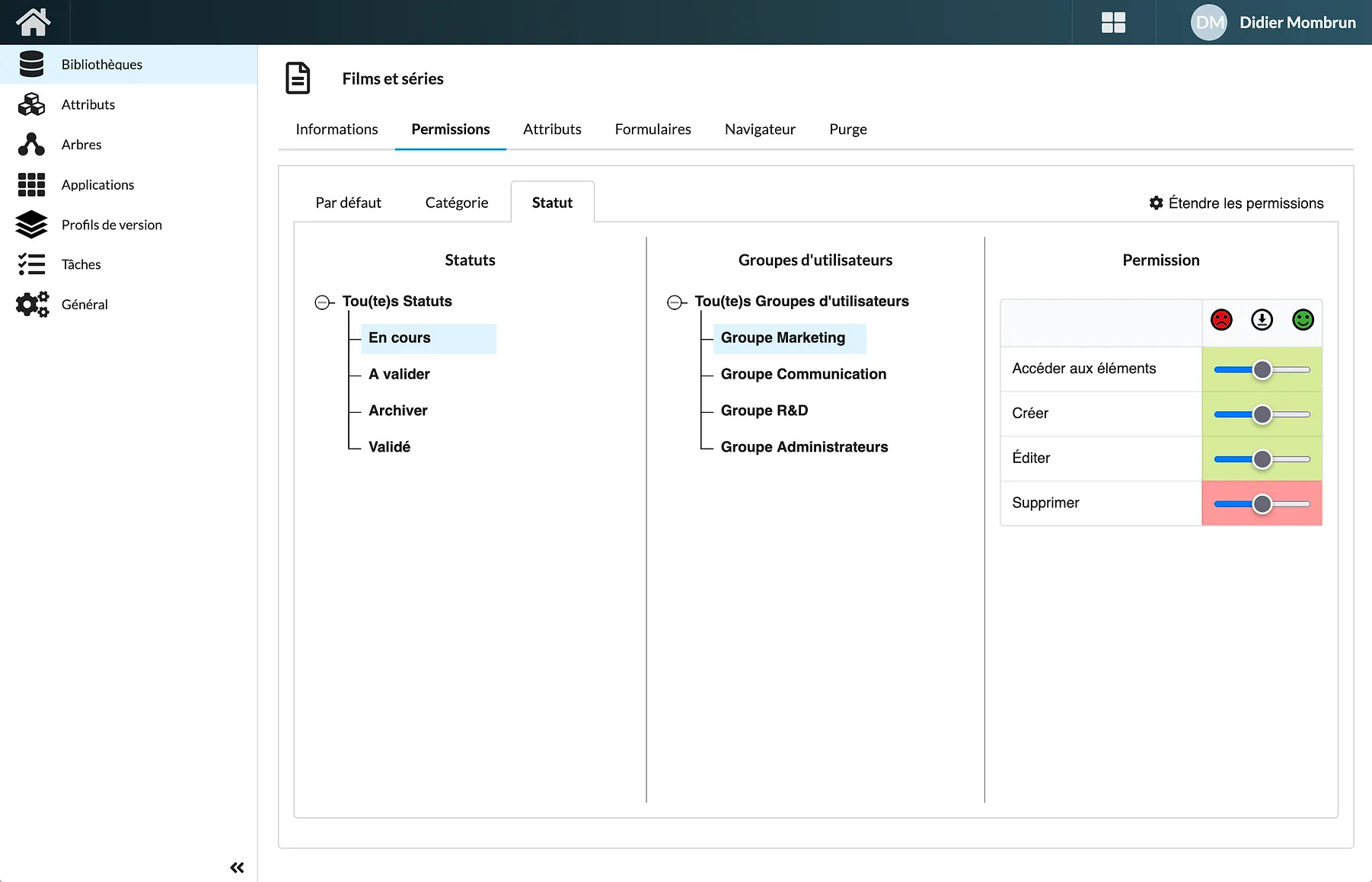Click the Supprimer row label

(x=1045, y=503)
